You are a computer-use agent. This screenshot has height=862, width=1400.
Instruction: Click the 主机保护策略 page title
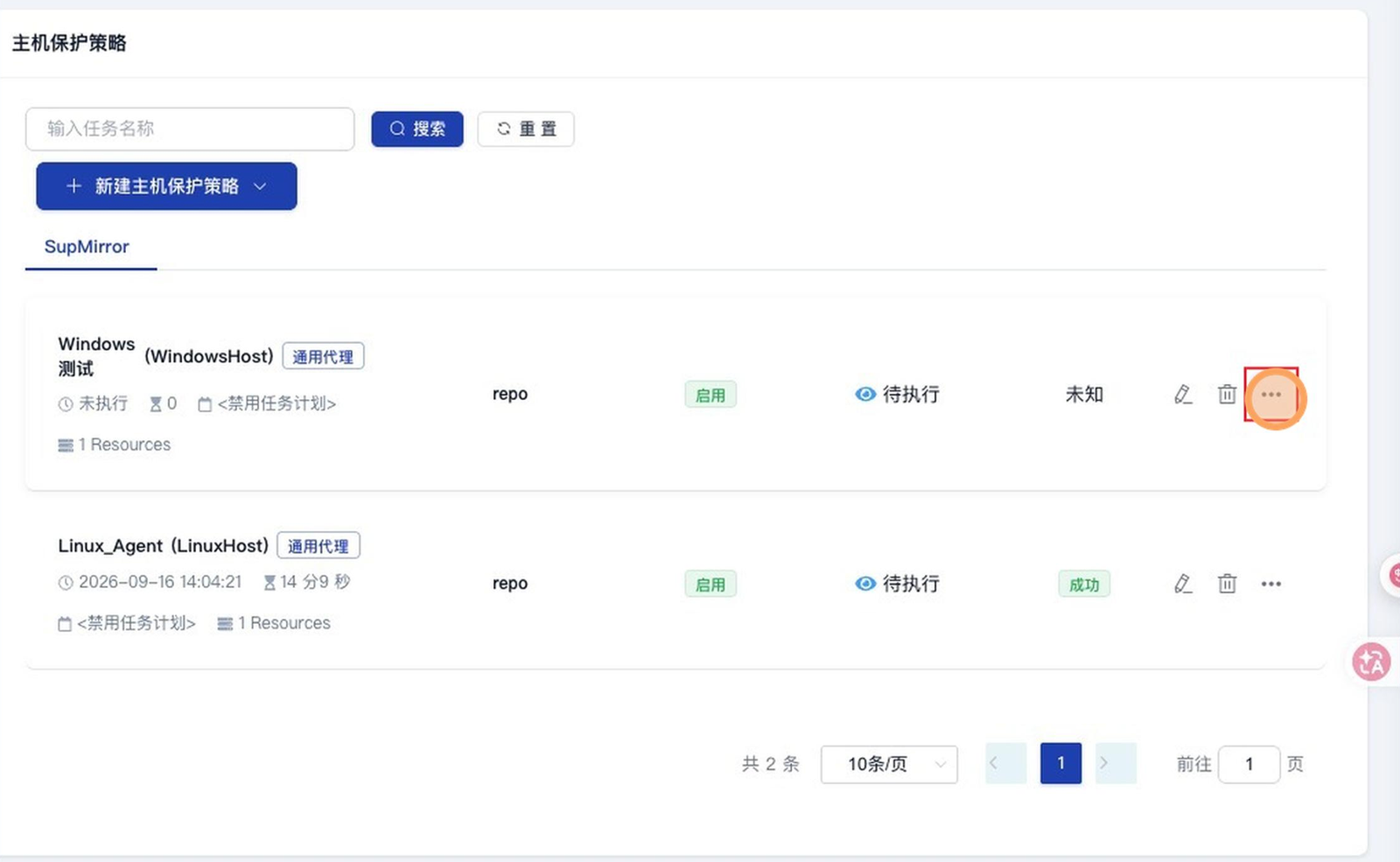(x=69, y=43)
